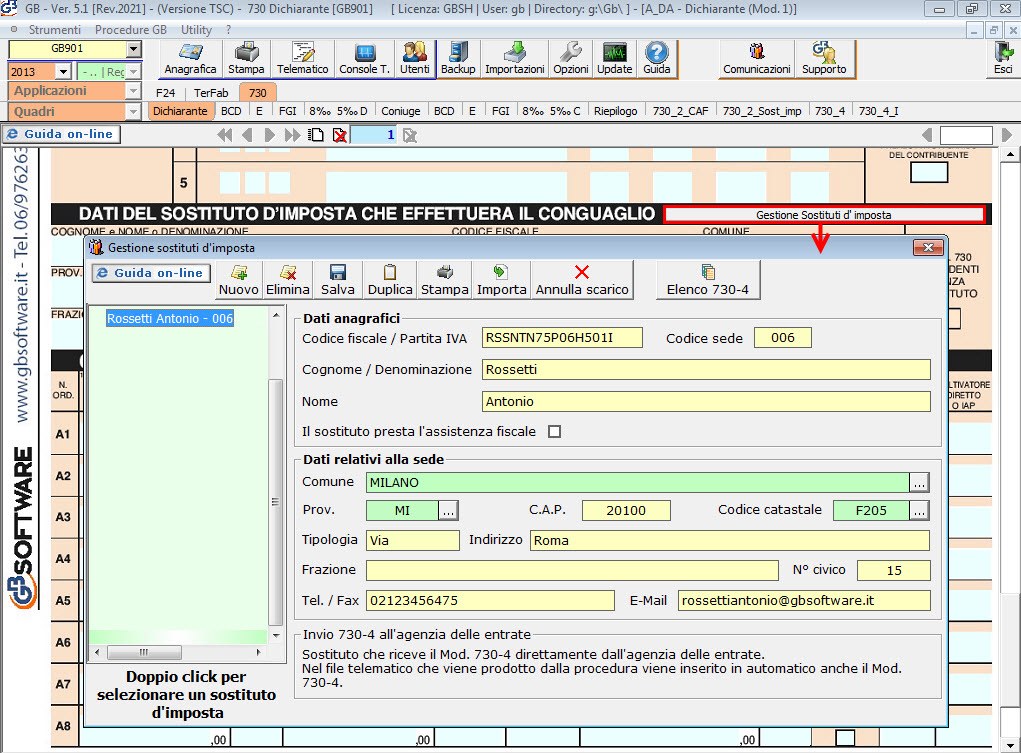1021x753 pixels.
Task: Click the Cognome / Denominazione field
Action: pos(706,369)
